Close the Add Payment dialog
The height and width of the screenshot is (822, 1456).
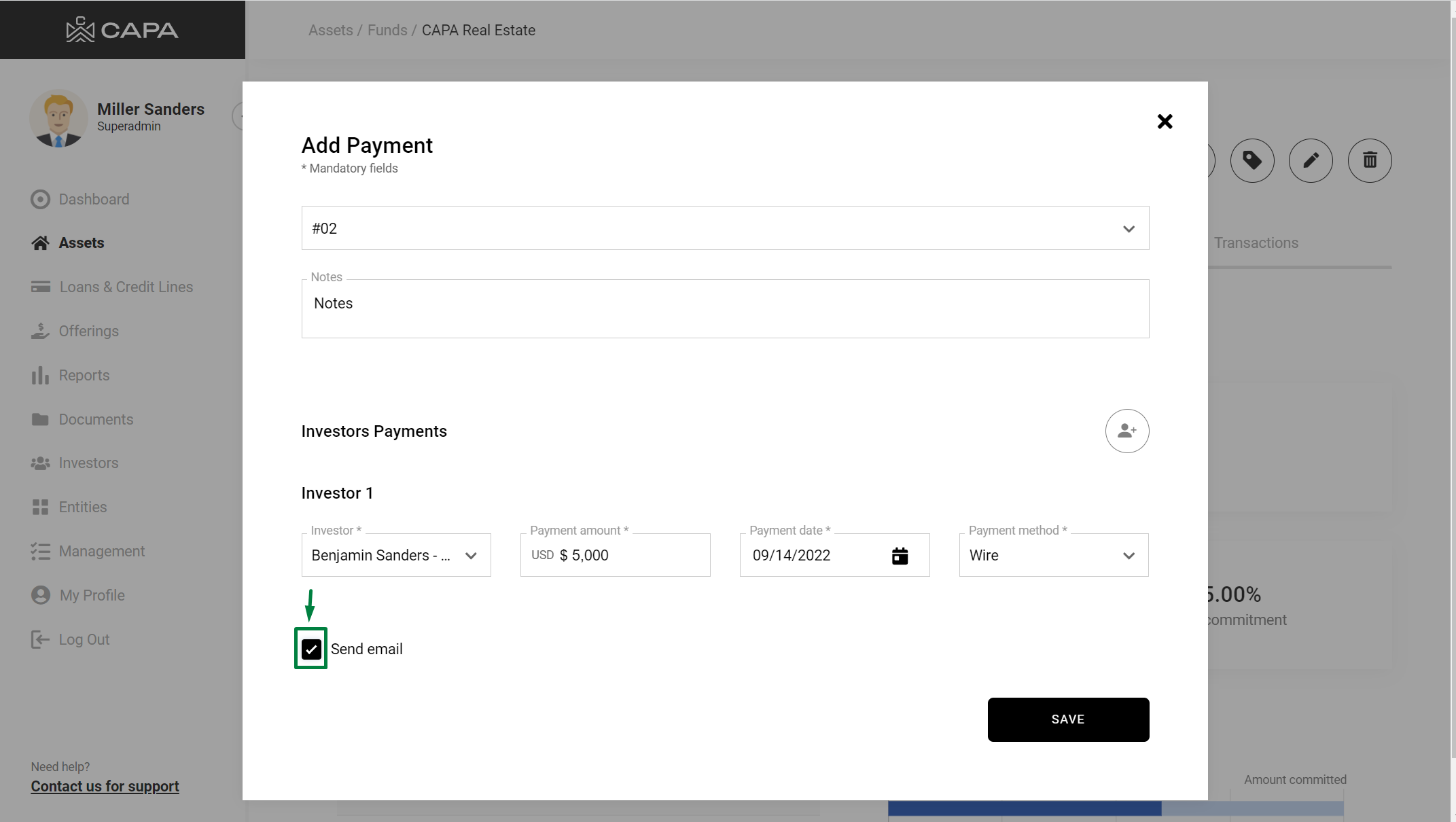tap(1165, 122)
